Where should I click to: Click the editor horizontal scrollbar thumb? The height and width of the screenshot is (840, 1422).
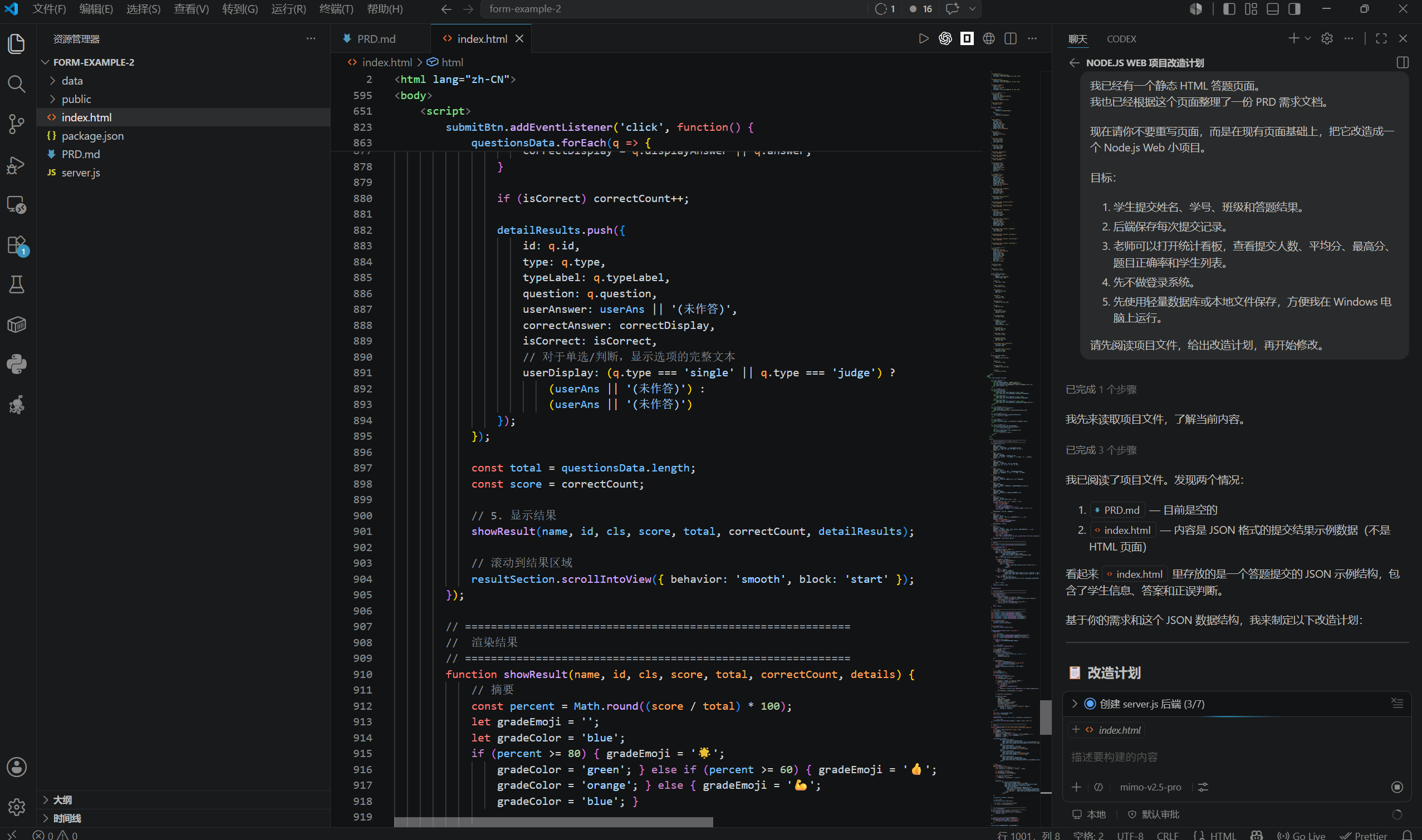553,821
